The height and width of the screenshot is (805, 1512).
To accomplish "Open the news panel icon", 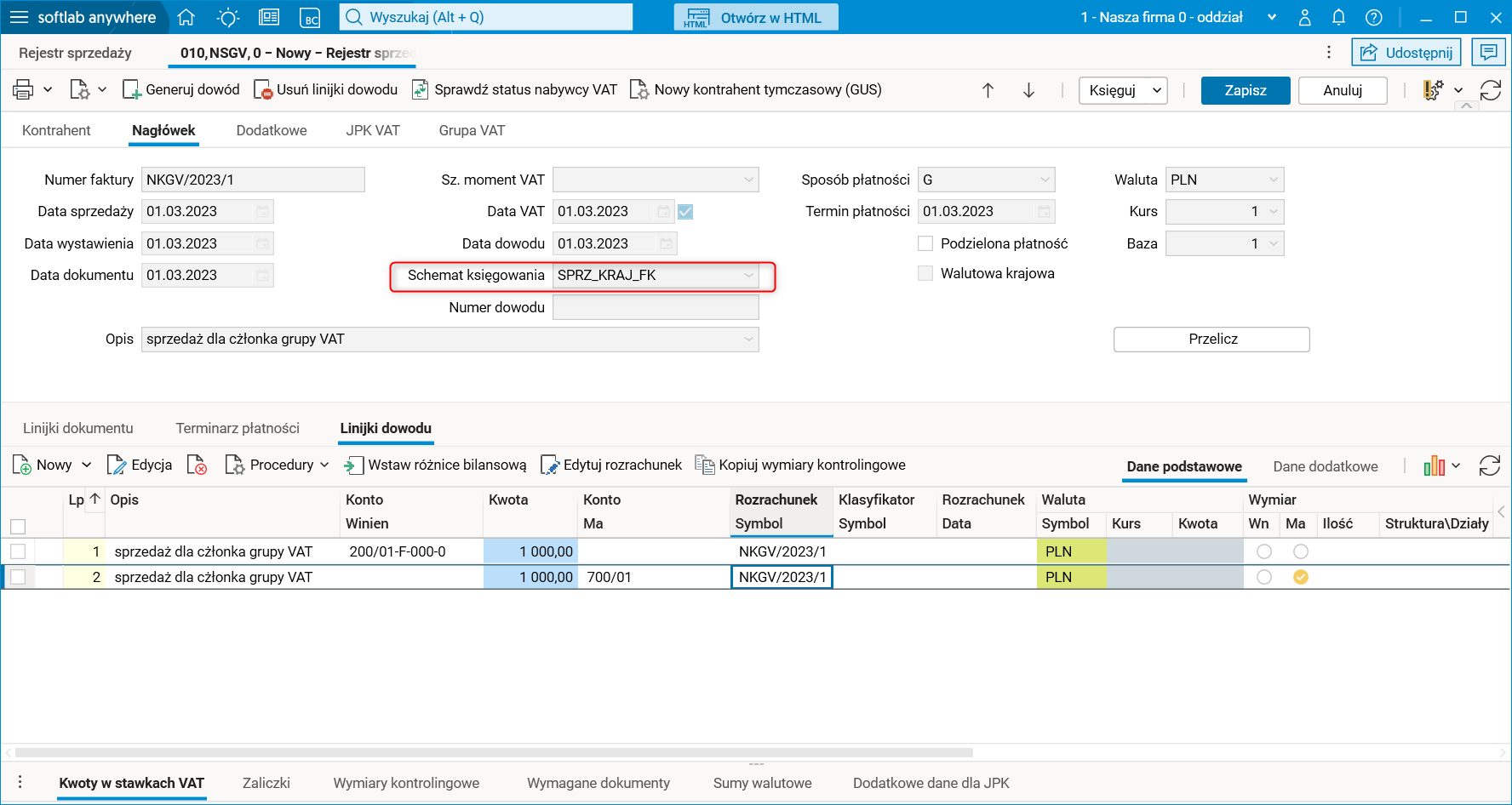I will point(269,17).
